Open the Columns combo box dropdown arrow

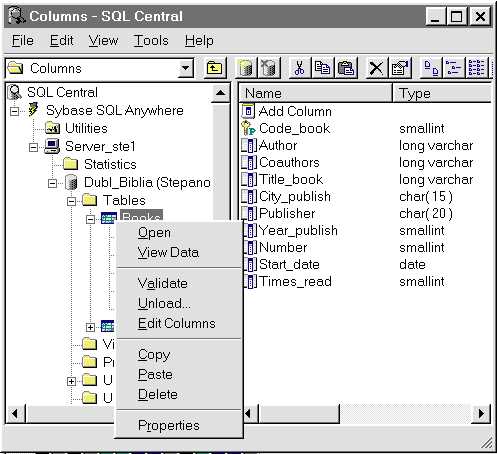pos(185,68)
